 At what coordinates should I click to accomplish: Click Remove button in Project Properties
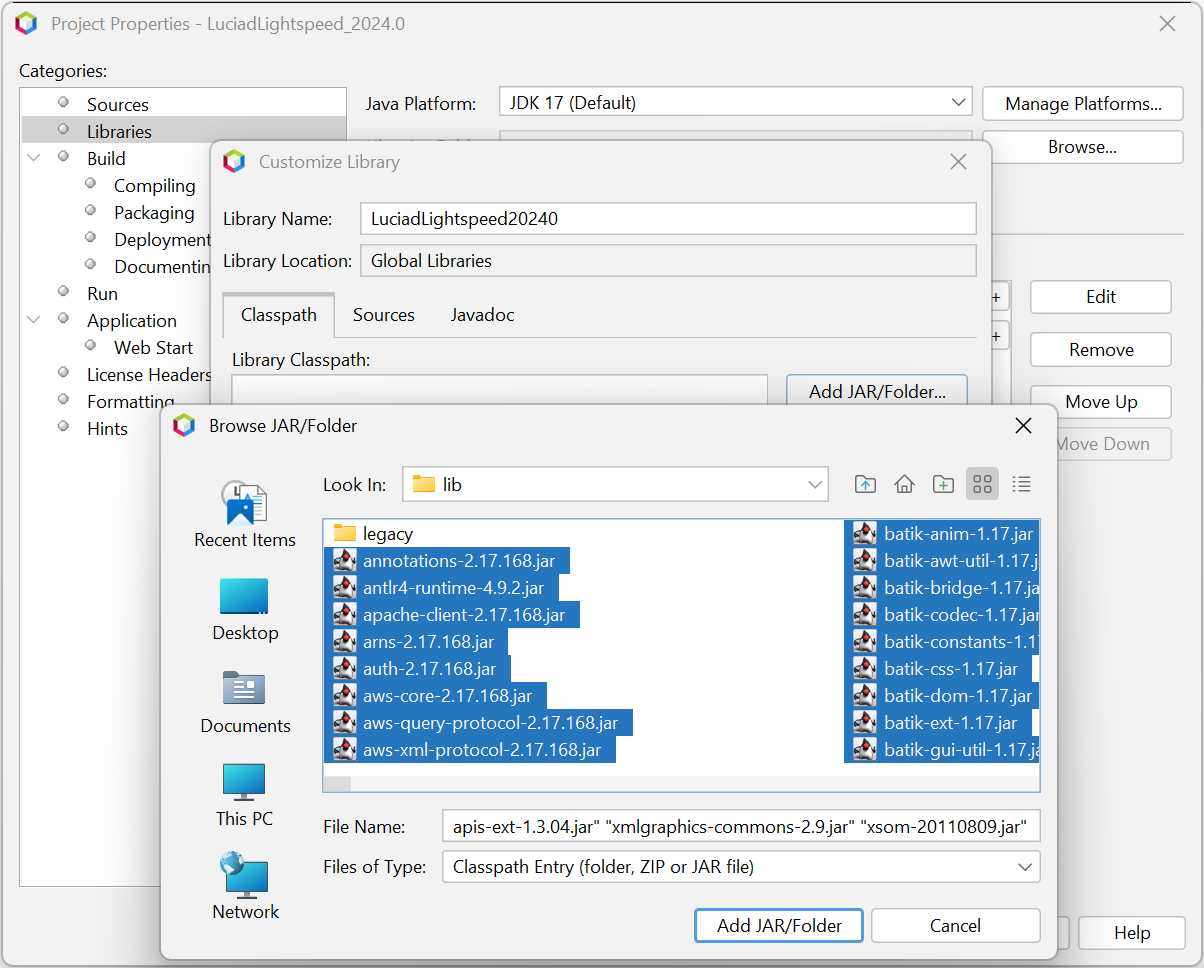1101,350
